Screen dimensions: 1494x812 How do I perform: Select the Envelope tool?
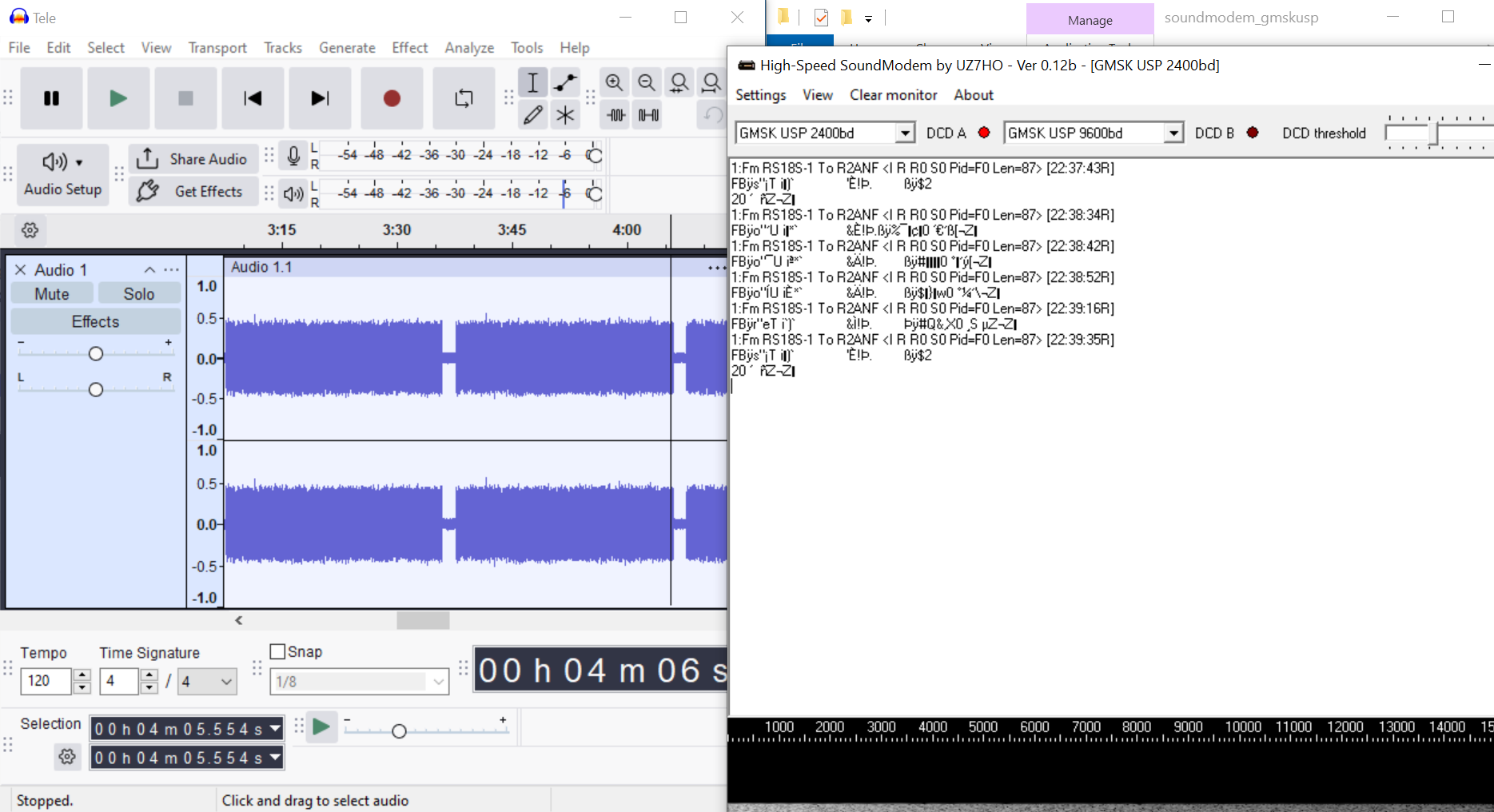565,82
